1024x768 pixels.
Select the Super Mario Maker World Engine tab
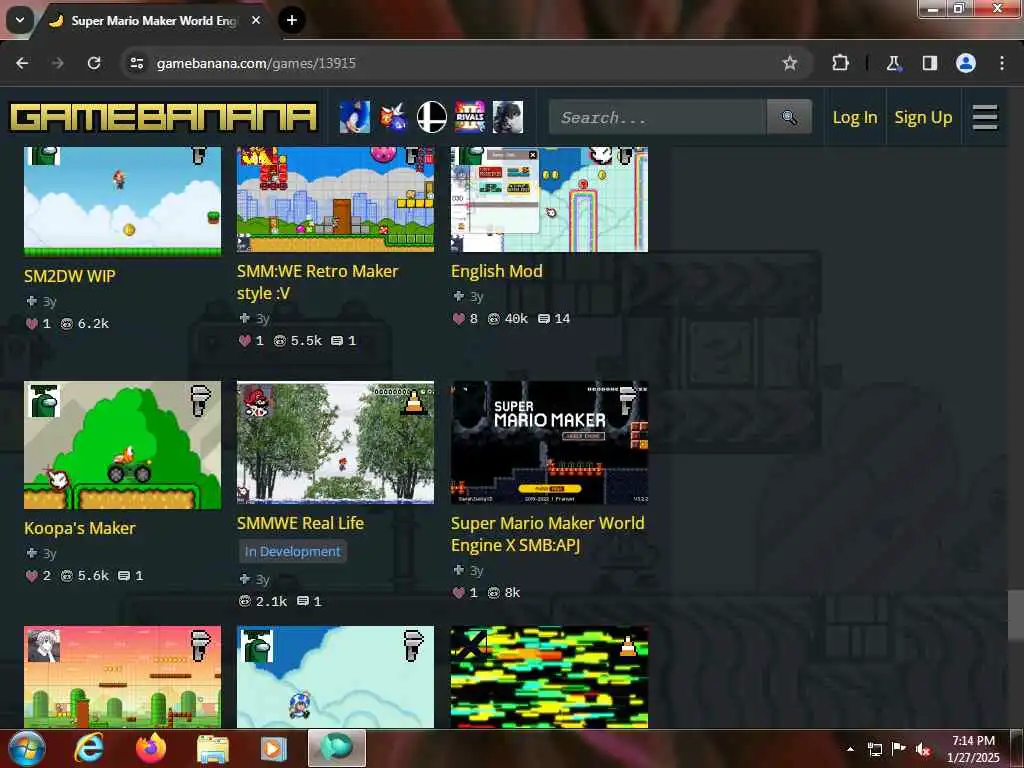tap(155, 20)
